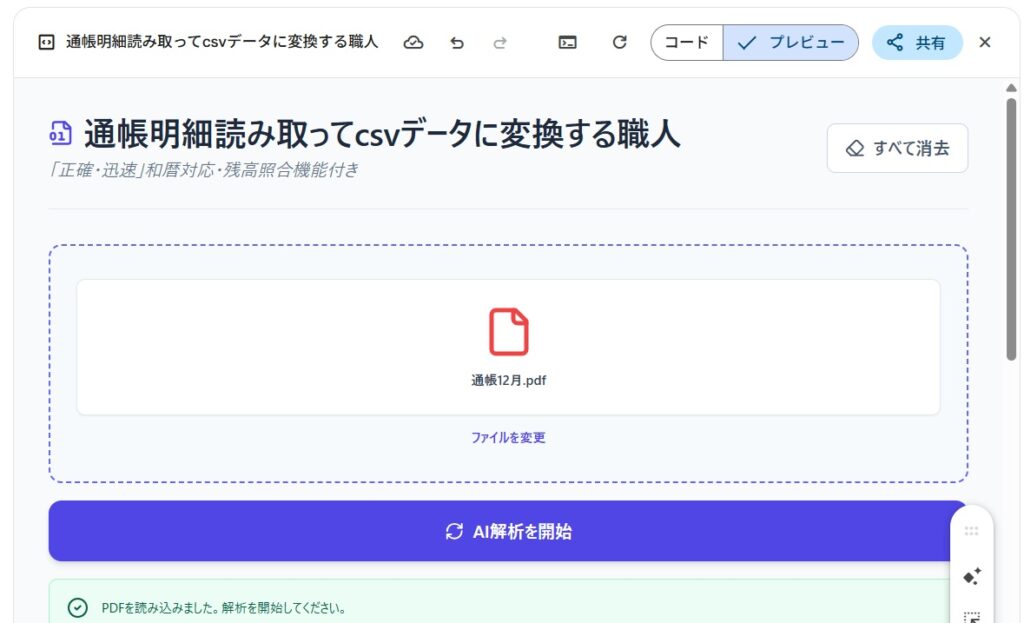Click the すべて消去 button
The width and height of the screenshot is (1024, 623).
897,148
